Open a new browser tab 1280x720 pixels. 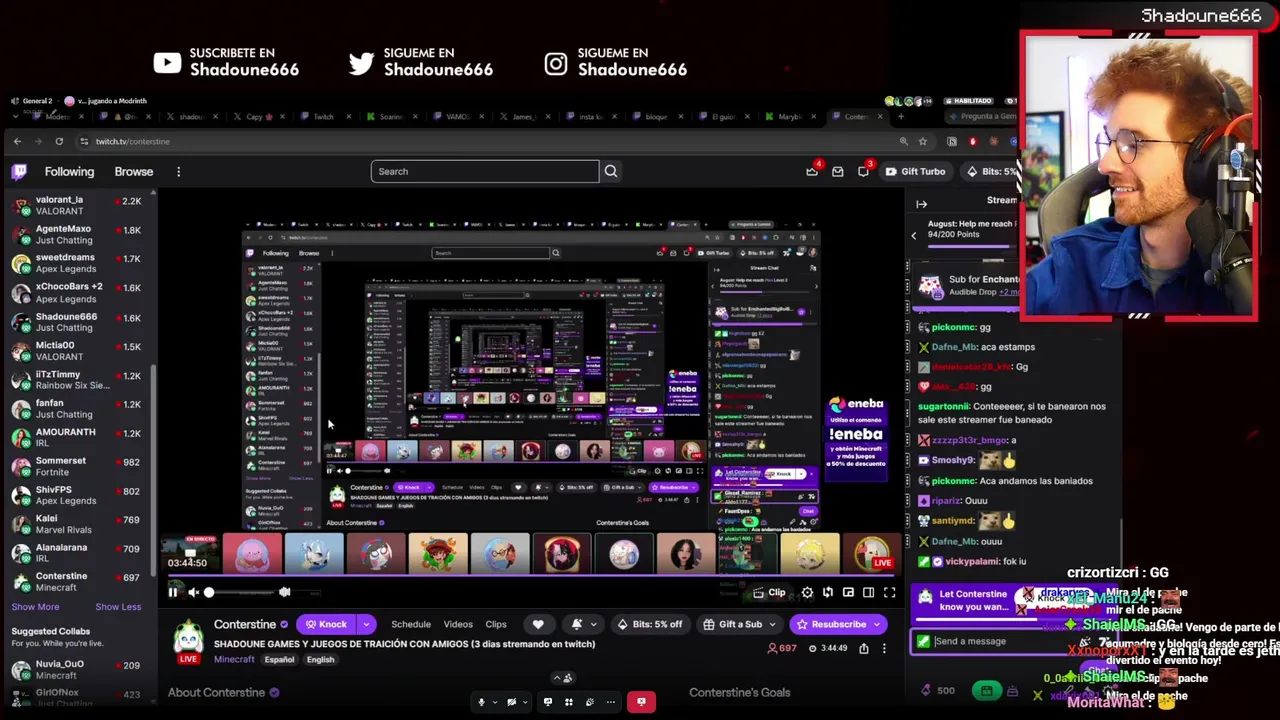(x=900, y=117)
